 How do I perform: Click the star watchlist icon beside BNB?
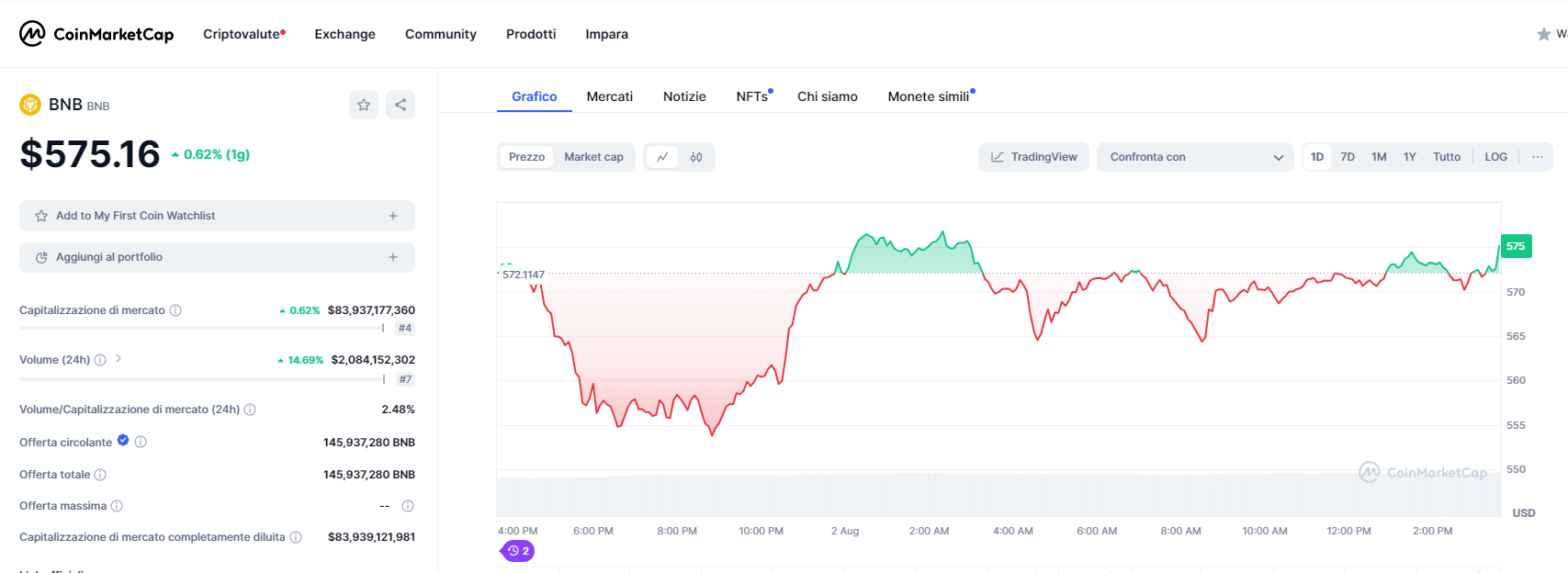tap(364, 105)
